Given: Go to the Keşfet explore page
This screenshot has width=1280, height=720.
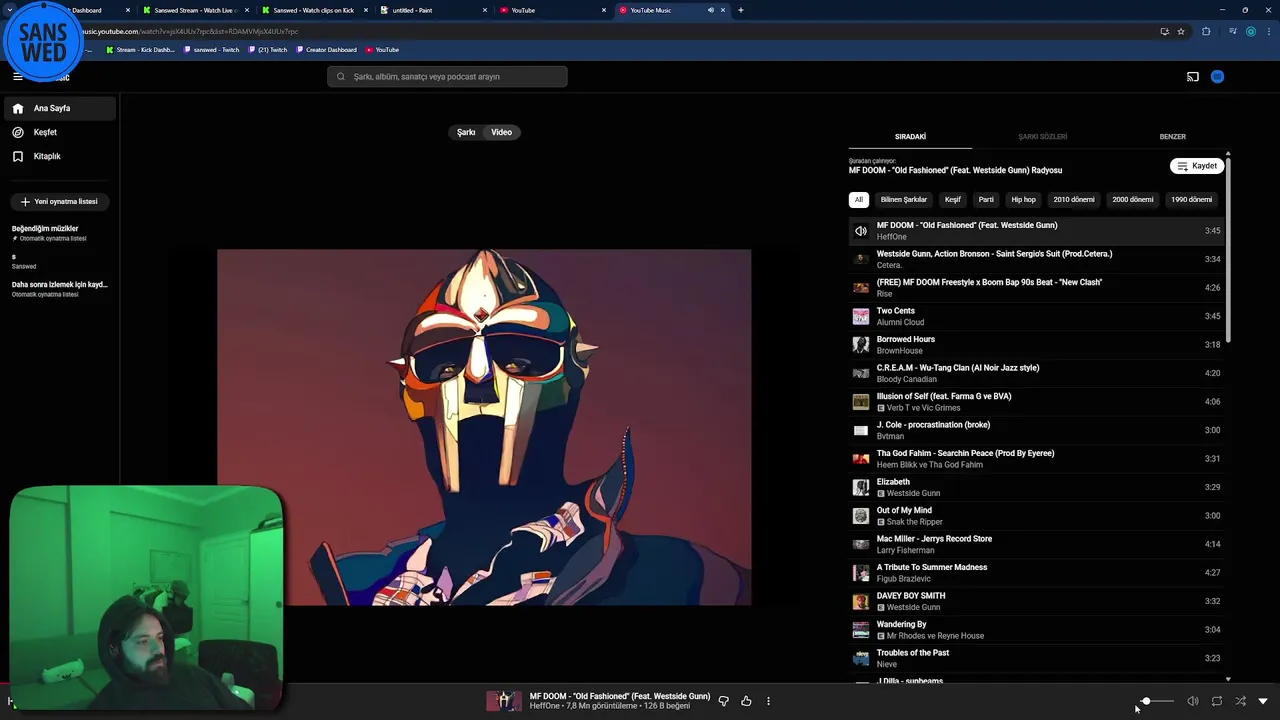Looking at the screenshot, I should click(x=59, y=132).
